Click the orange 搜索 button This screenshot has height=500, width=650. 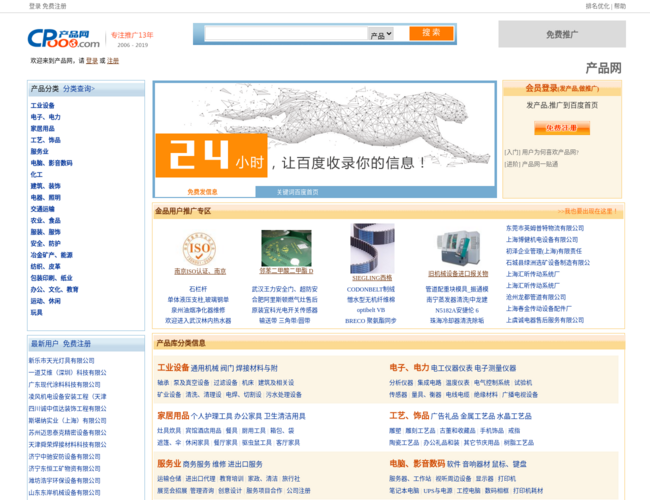[431, 33]
